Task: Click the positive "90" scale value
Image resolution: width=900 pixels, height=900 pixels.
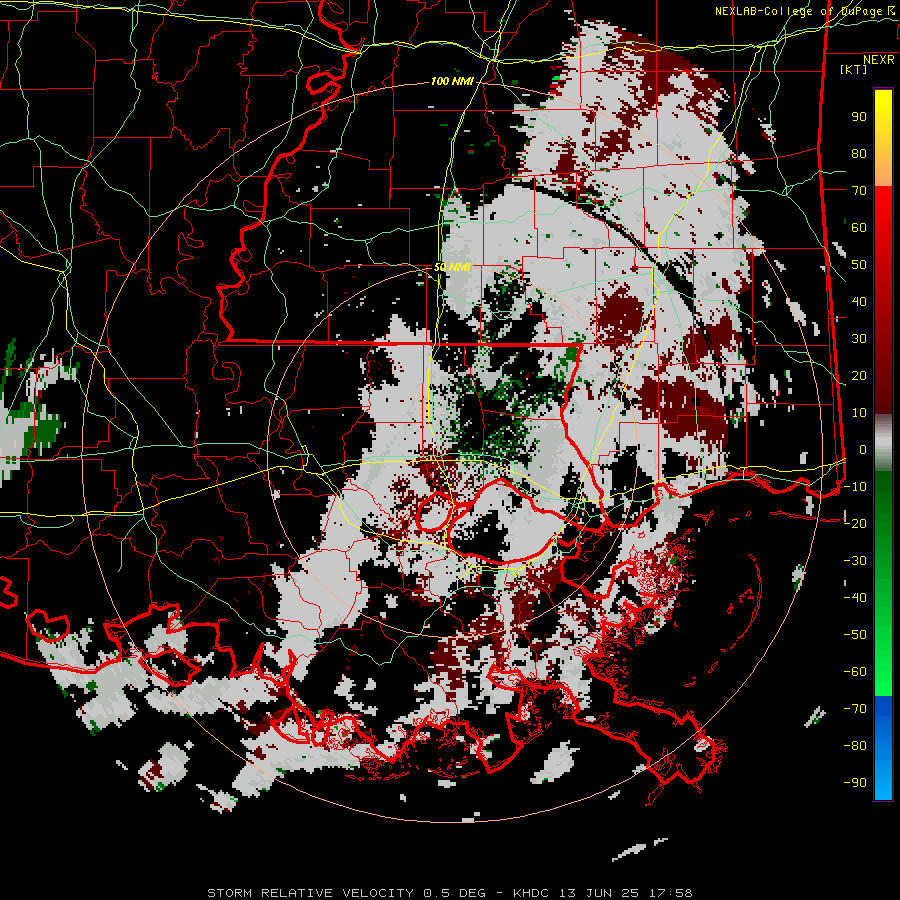Action: (859, 117)
